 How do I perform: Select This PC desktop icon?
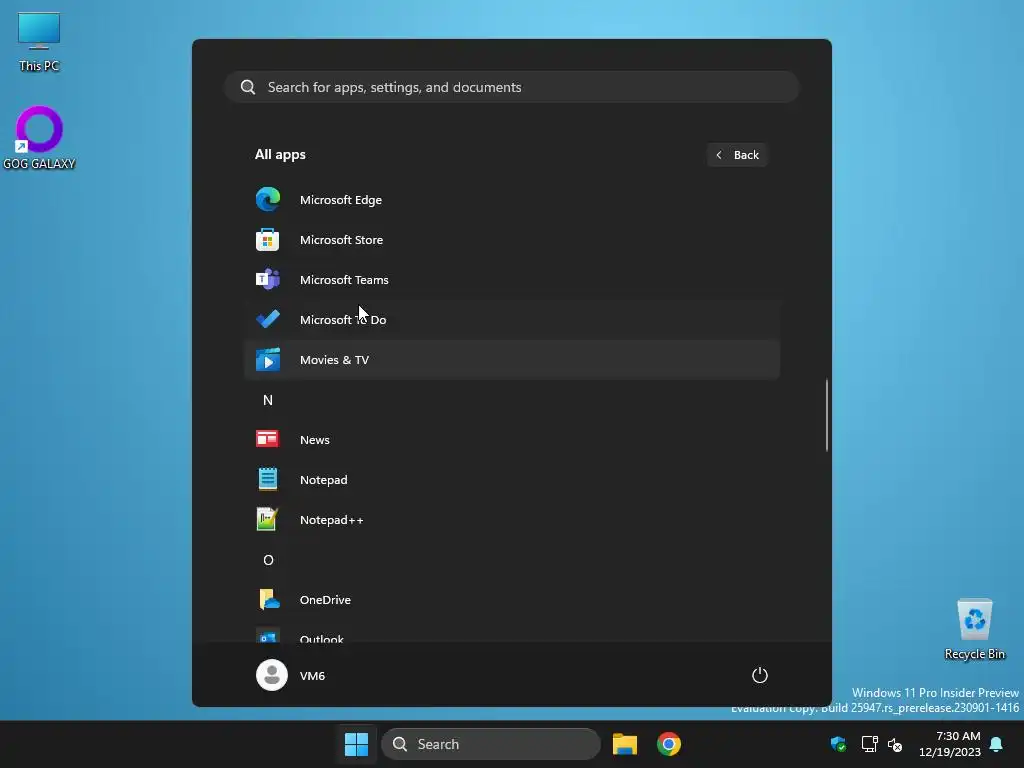pyautogui.click(x=39, y=42)
